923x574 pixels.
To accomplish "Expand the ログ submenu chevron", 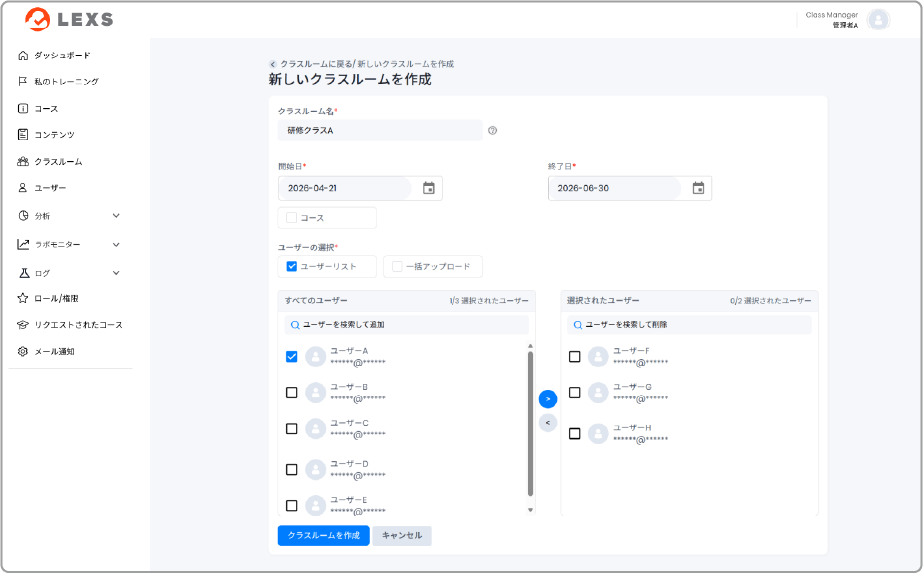I will click(116, 273).
